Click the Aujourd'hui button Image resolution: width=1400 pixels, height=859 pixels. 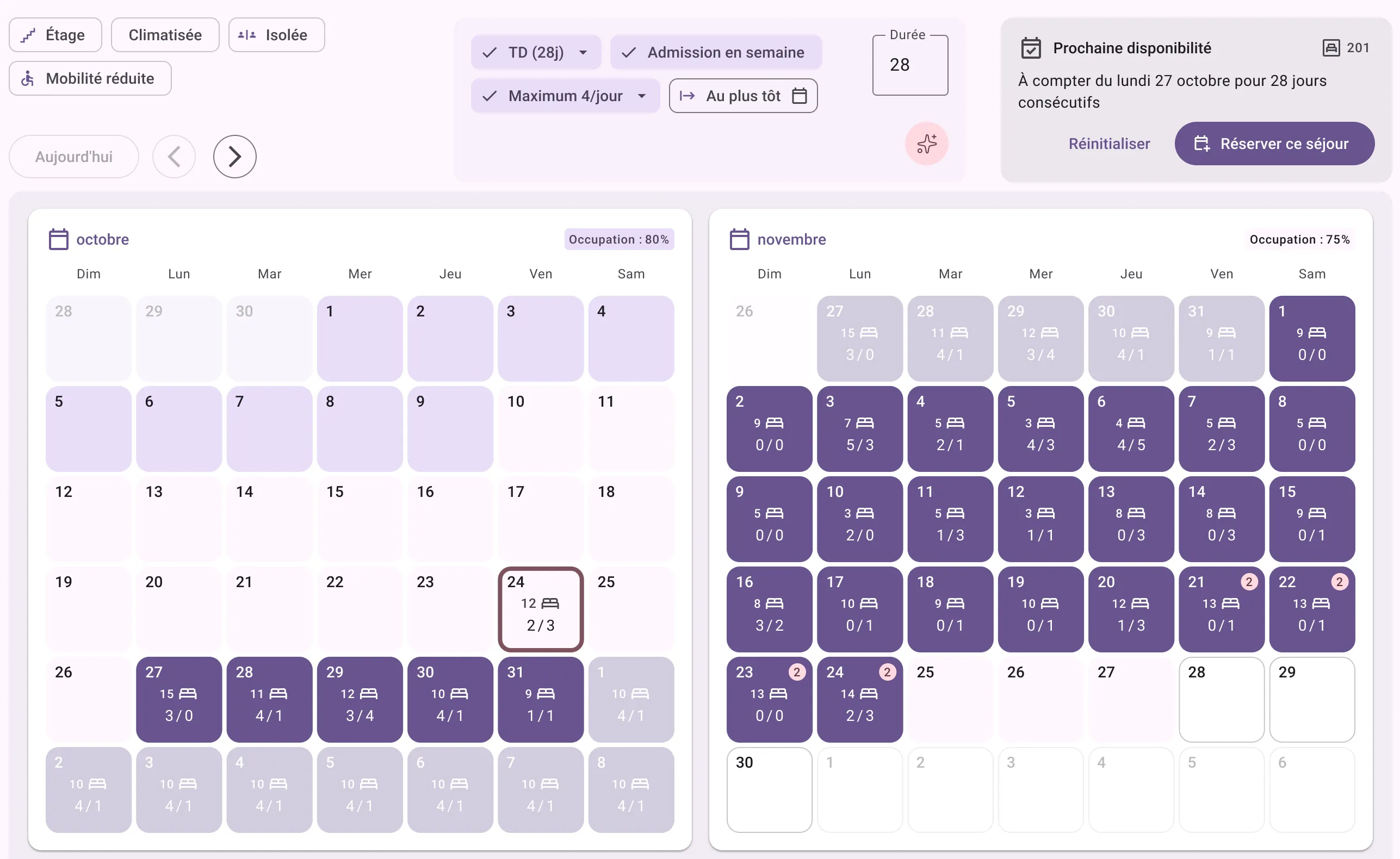coord(74,156)
